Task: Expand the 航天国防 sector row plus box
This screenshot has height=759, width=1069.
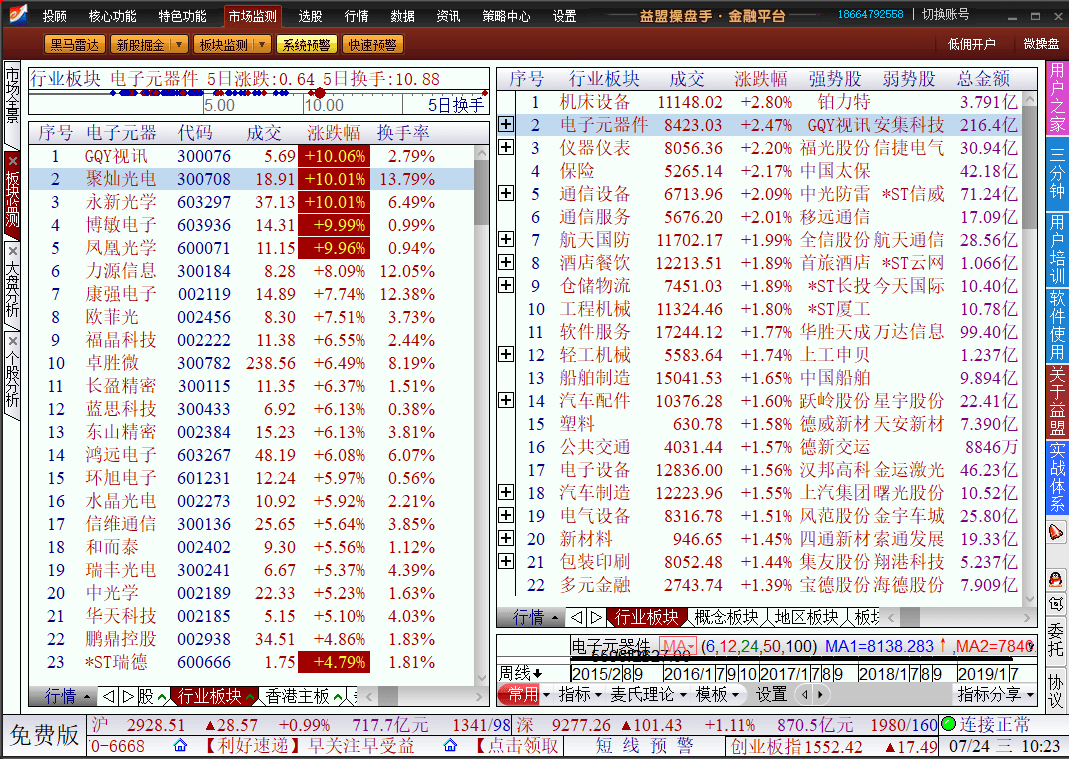Action: point(506,239)
